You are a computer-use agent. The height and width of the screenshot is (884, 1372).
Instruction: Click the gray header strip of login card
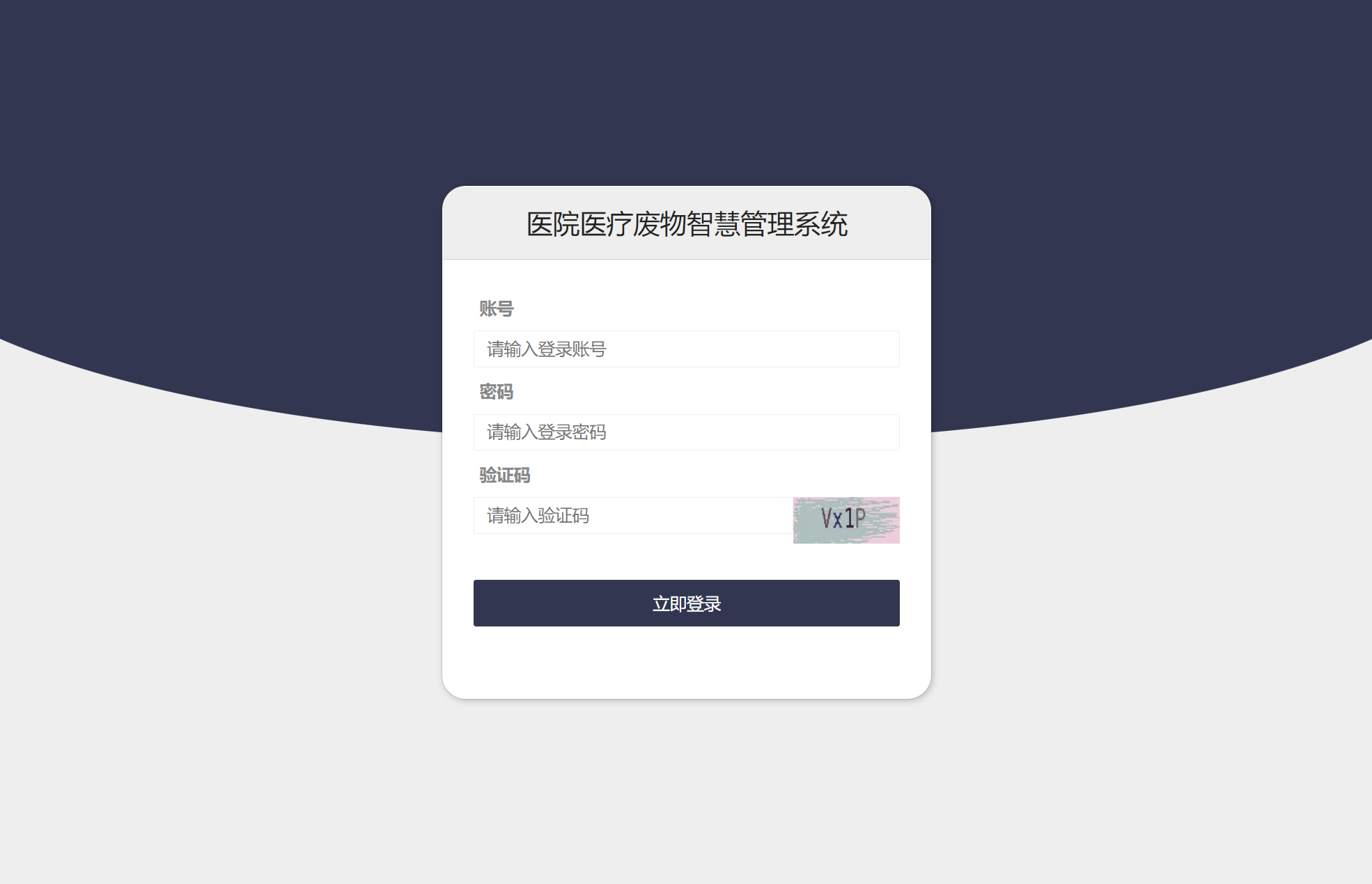[x=686, y=223]
